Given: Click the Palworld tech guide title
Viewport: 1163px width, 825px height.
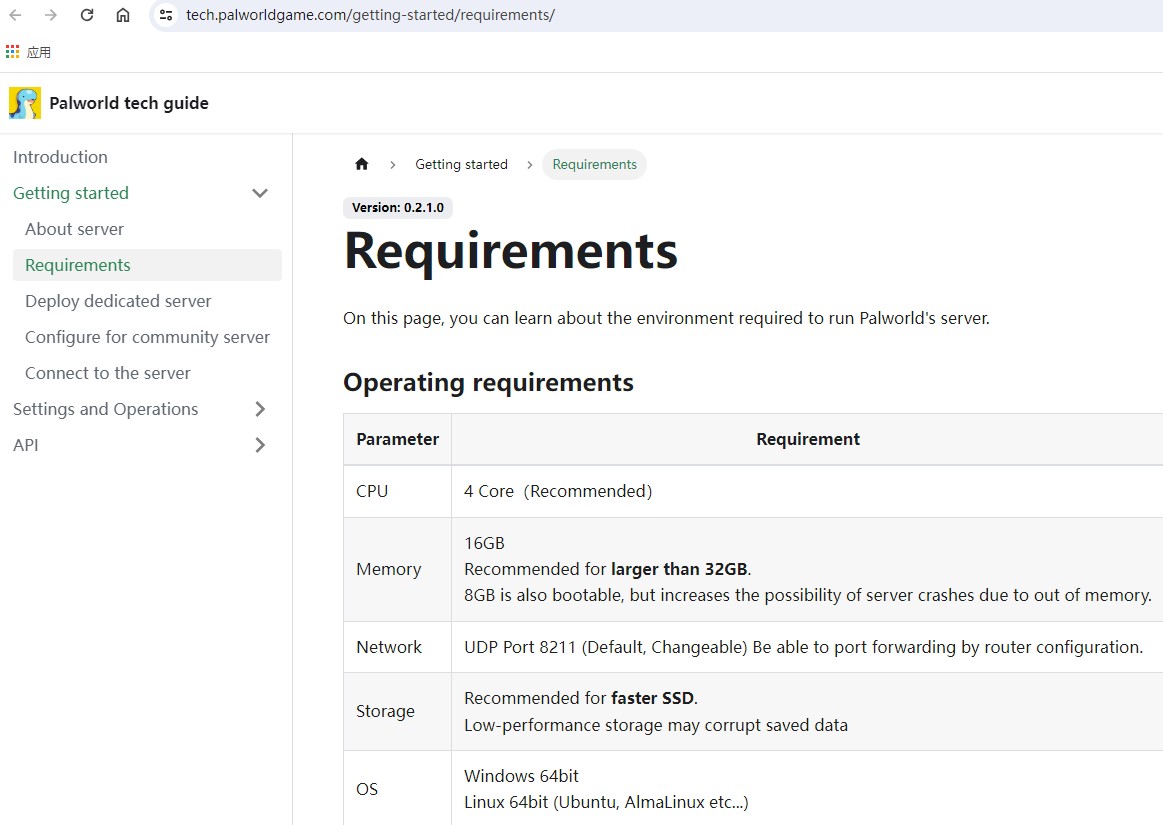Looking at the screenshot, I should [129, 103].
